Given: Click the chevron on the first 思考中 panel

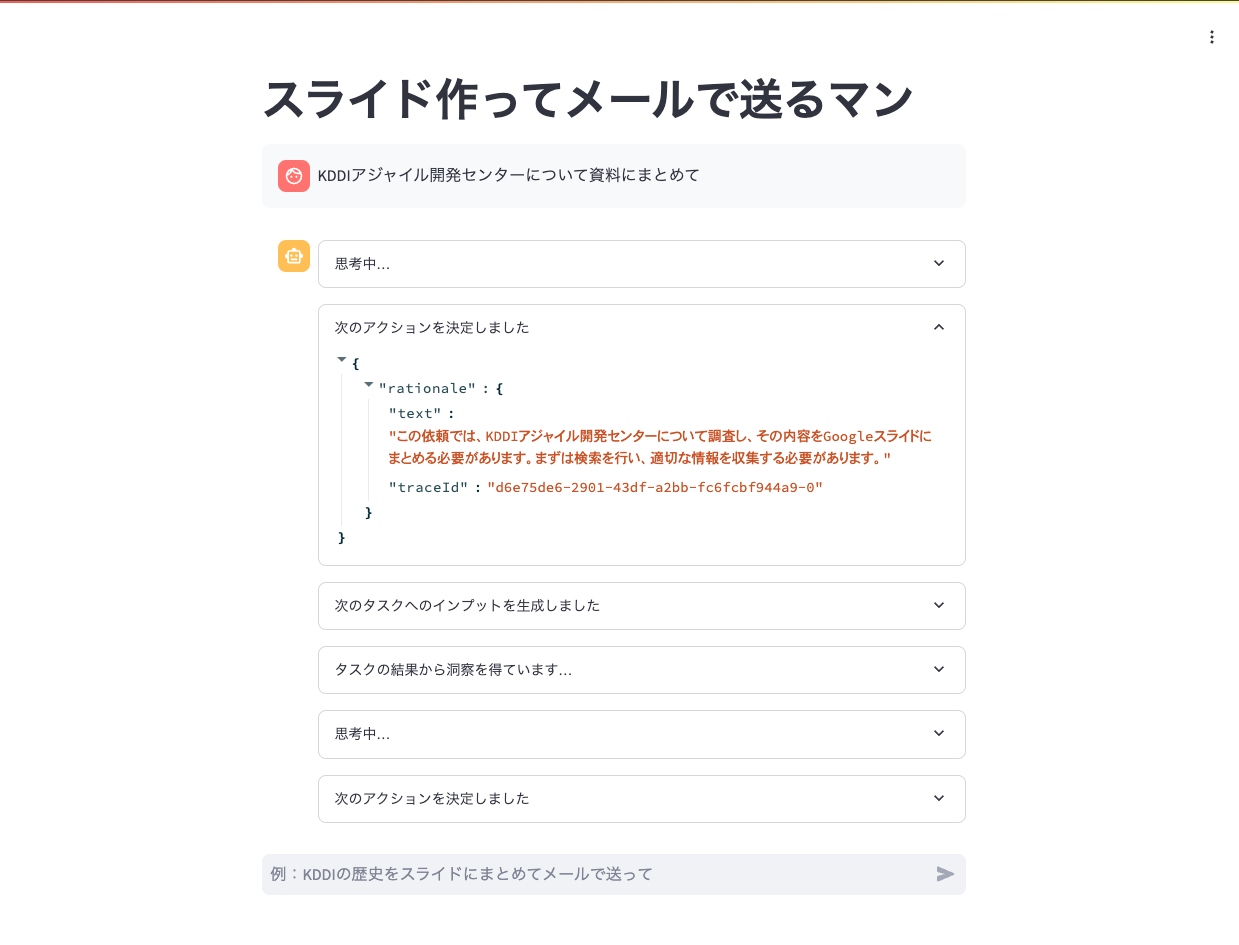Looking at the screenshot, I should pos(938,263).
